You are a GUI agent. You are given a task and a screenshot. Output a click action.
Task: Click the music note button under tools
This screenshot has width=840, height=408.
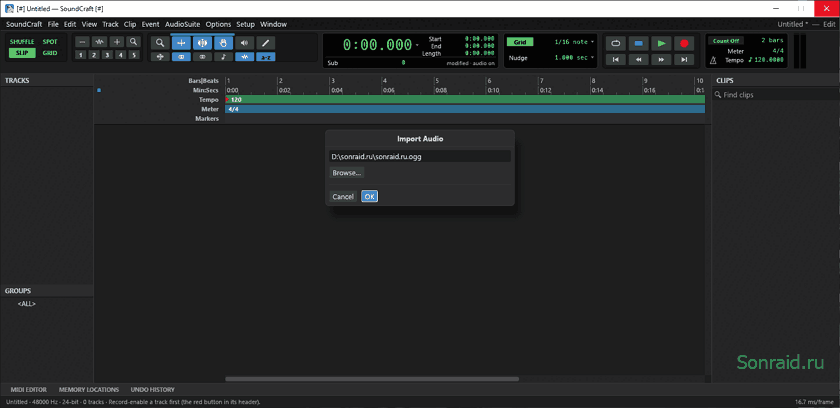223,56
